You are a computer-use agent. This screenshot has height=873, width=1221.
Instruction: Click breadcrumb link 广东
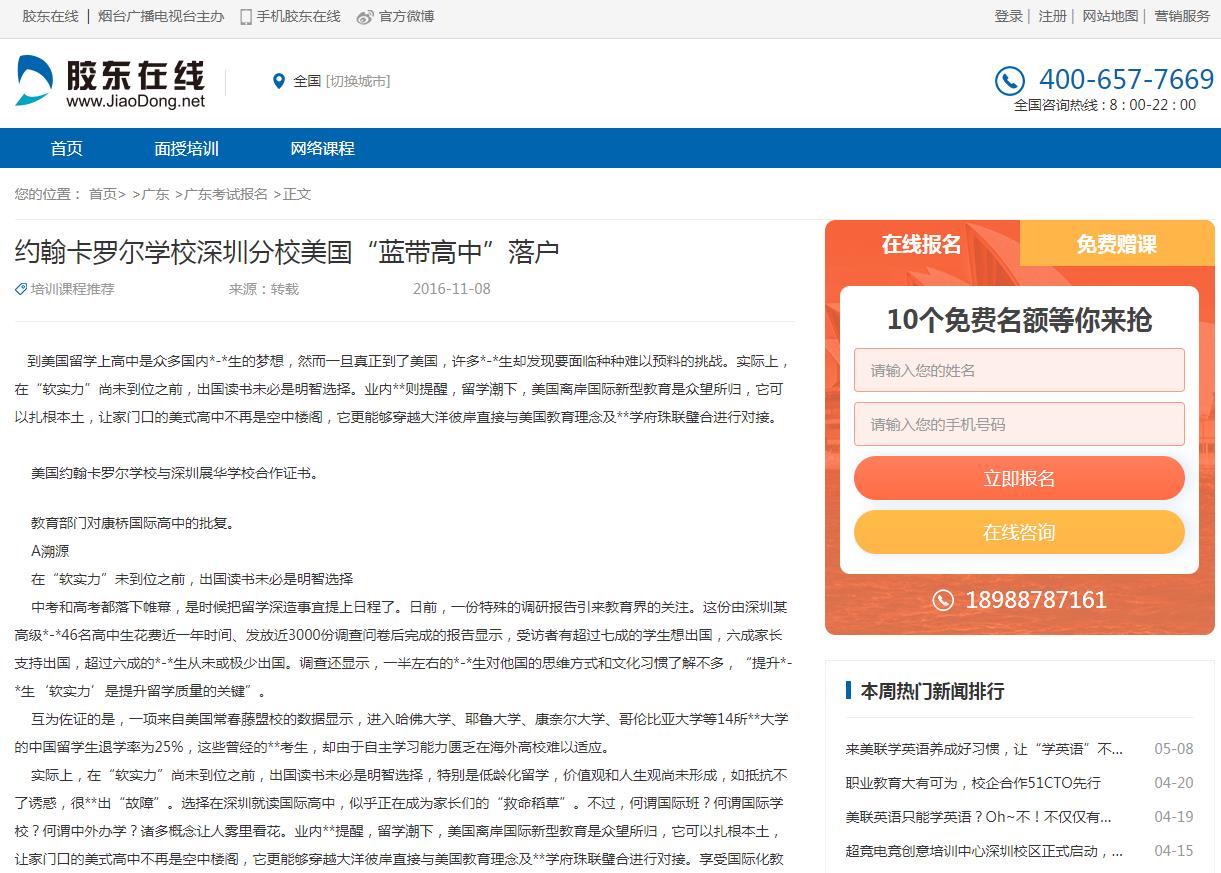click(155, 194)
